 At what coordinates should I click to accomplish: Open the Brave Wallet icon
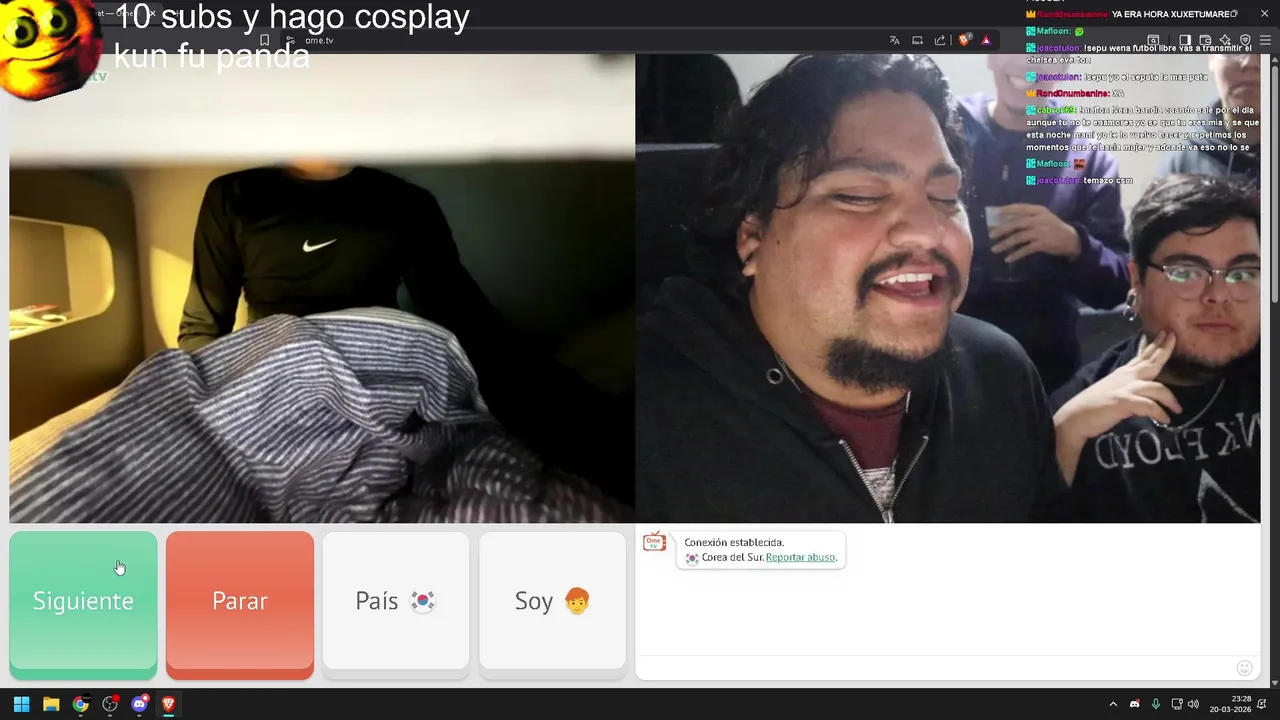tap(1206, 40)
